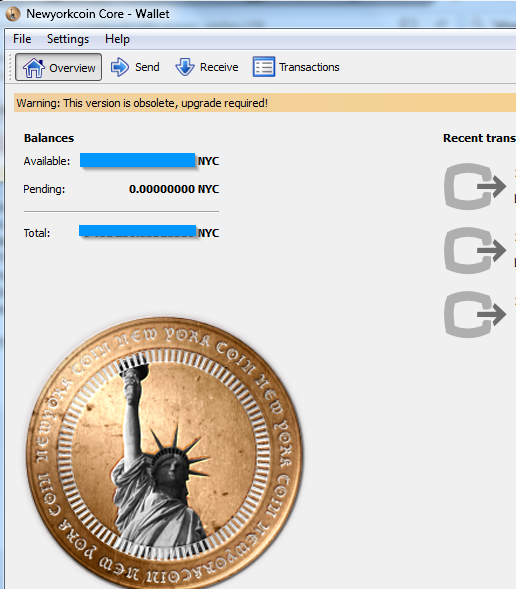Click the Available label
This screenshot has width=516, height=589.
click(47, 161)
